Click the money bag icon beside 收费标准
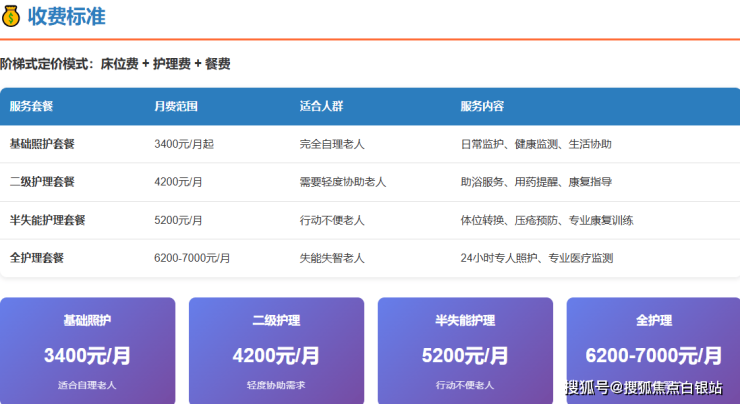The width and height of the screenshot is (740, 404). pos(12,16)
